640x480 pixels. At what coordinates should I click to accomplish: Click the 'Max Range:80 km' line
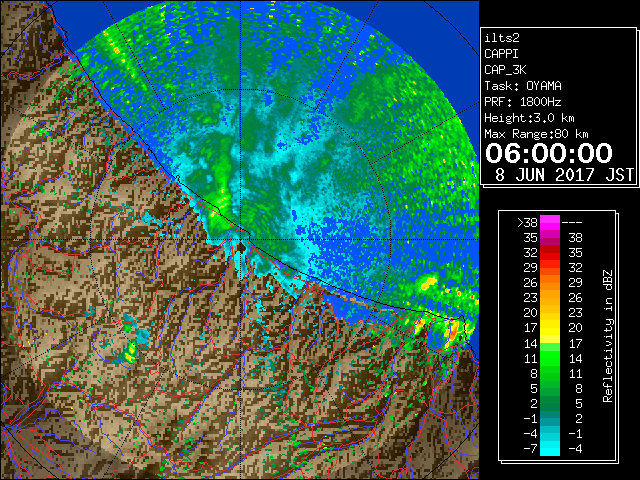coord(536,134)
